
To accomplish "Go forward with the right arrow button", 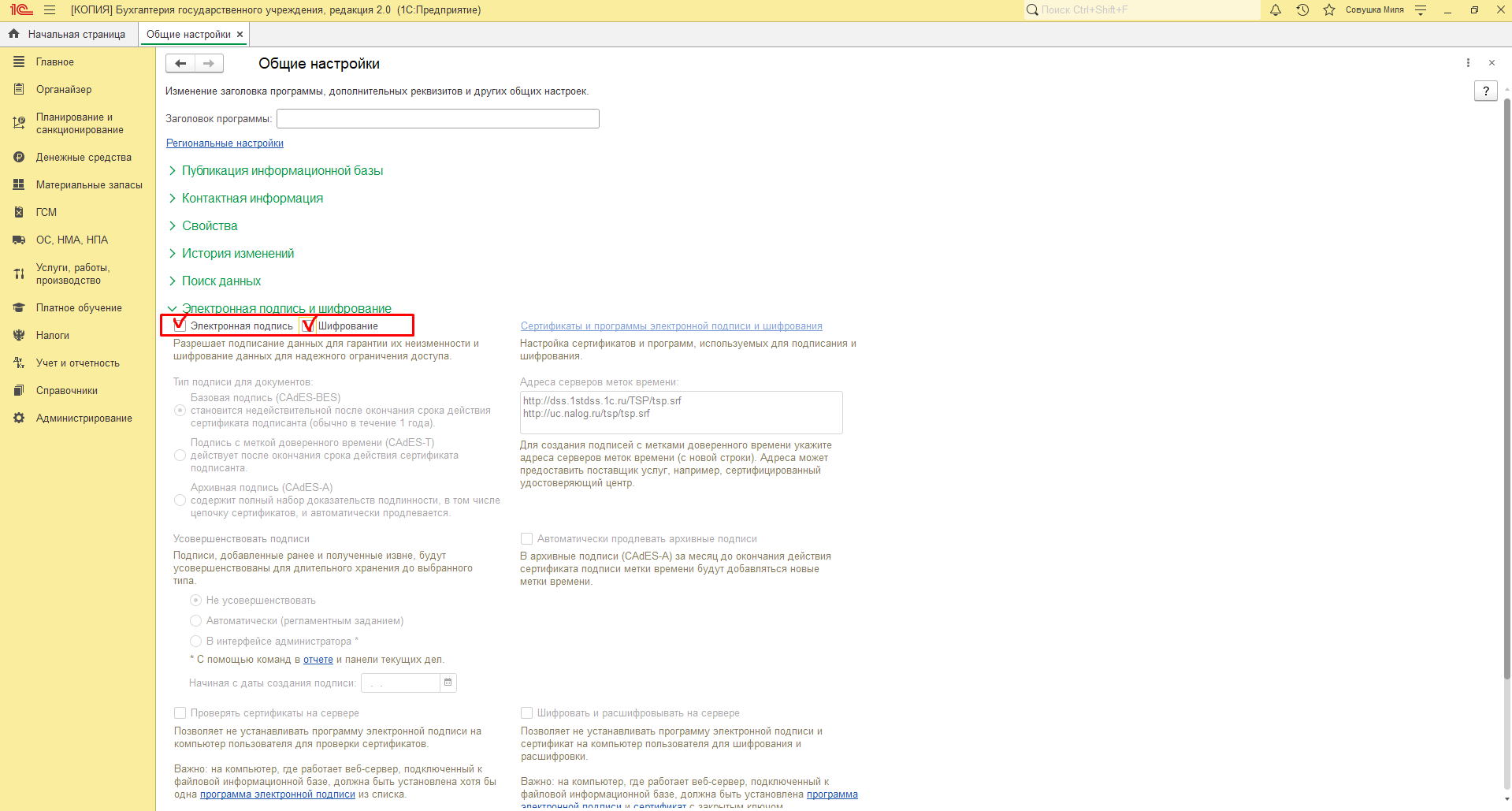I will 209,63.
